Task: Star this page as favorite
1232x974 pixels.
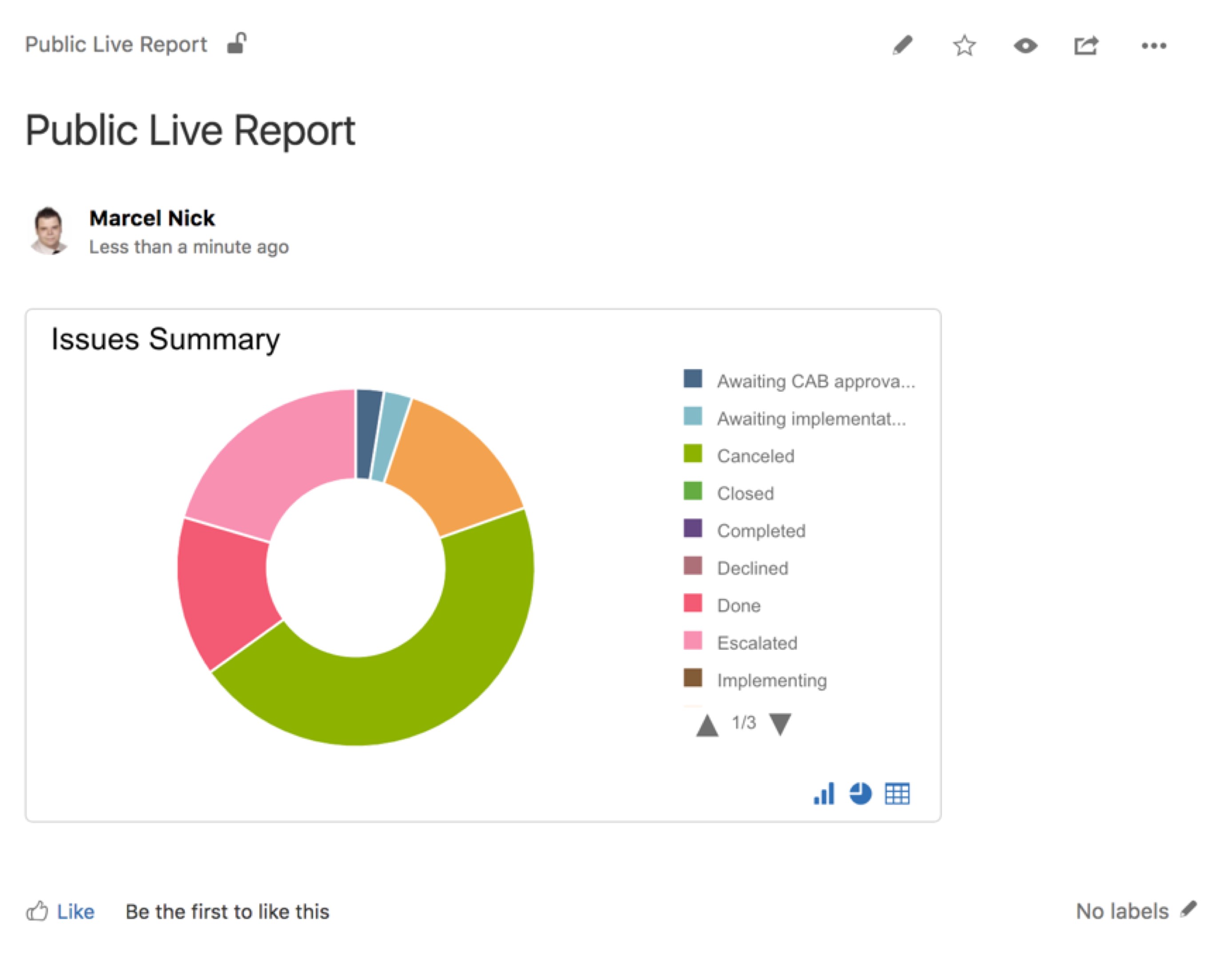Action: pyautogui.click(x=964, y=45)
